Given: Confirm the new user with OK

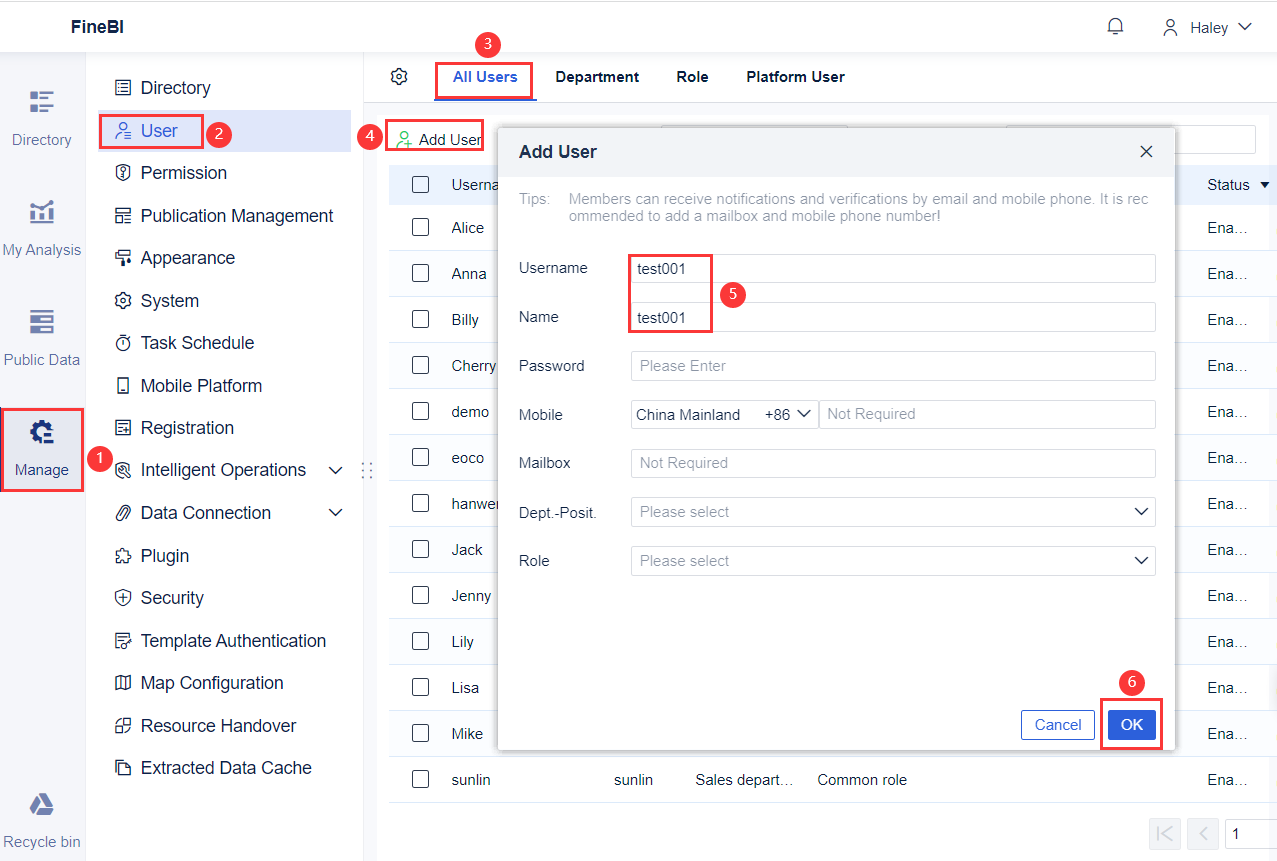Looking at the screenshot, I should point(1130,724).
